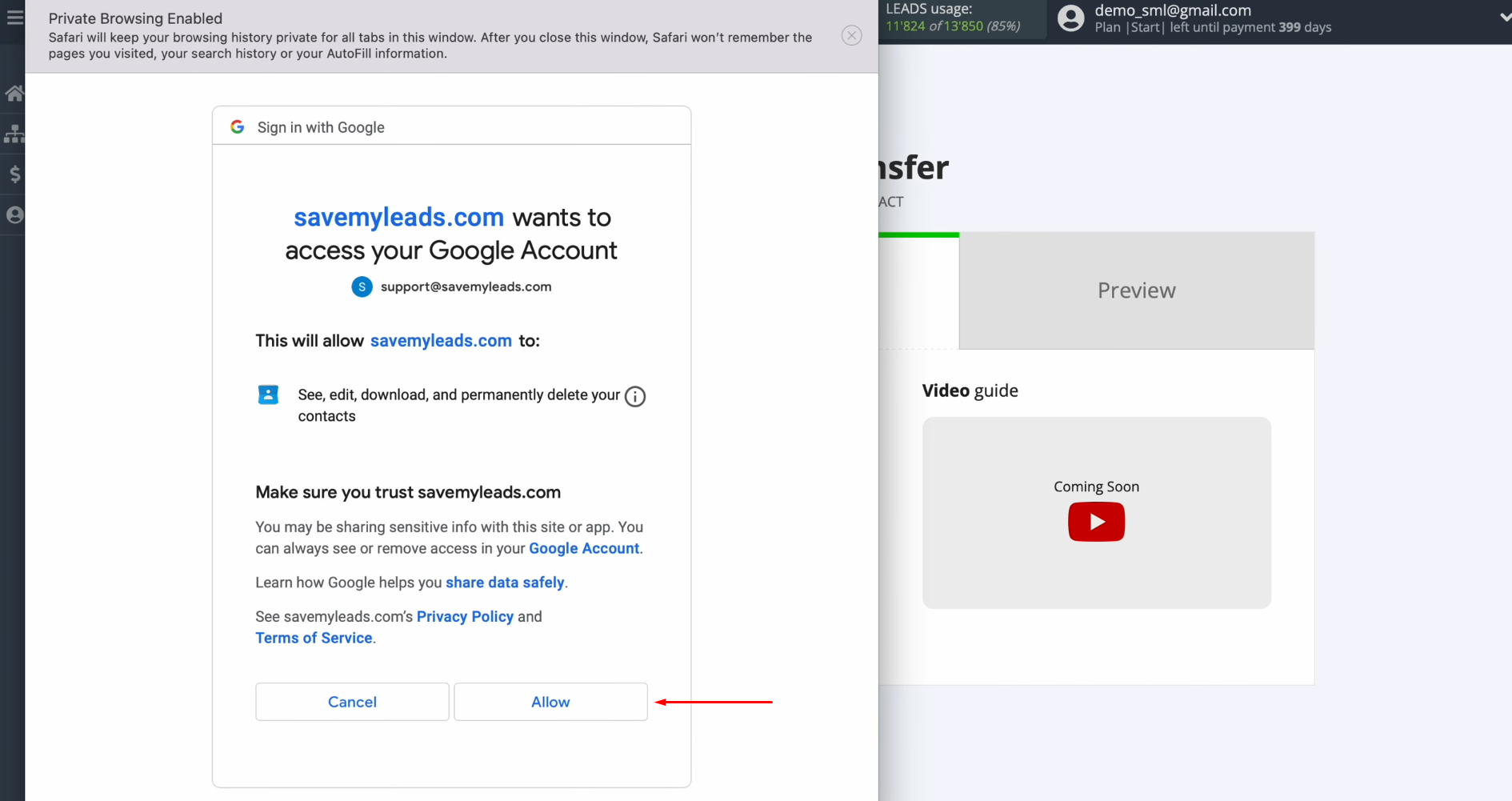The width and height of the screenshot is (1512, 801).
Task: Click the support@savemyleads.com account avatar
Action: point(362,286)
